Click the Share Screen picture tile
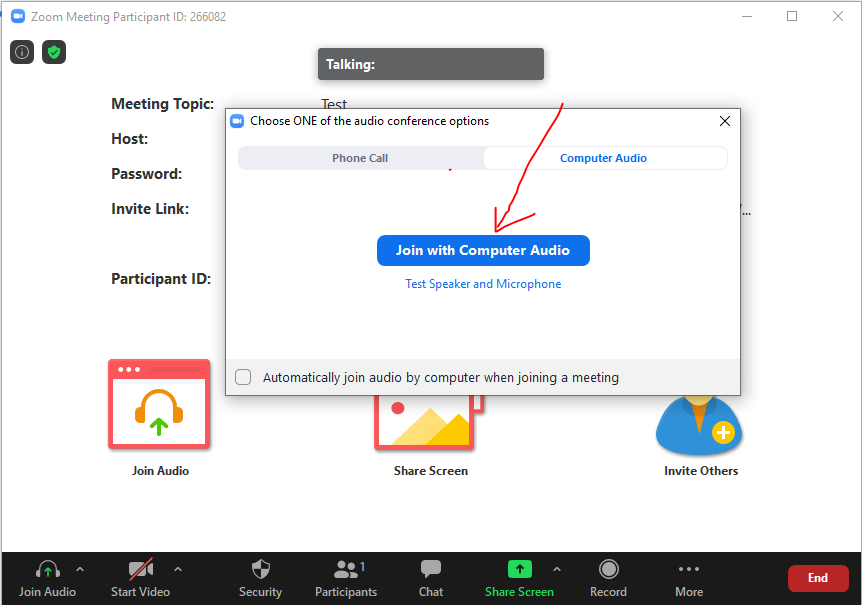Viewport: 862px width, 605px height. (x=429, y=423)
